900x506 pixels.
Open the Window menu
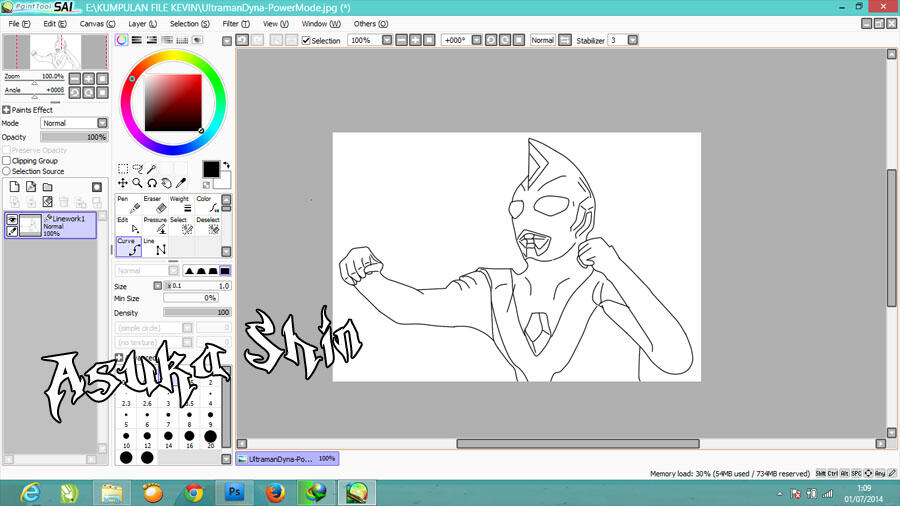pyautogui.click(x=321, y=24)
